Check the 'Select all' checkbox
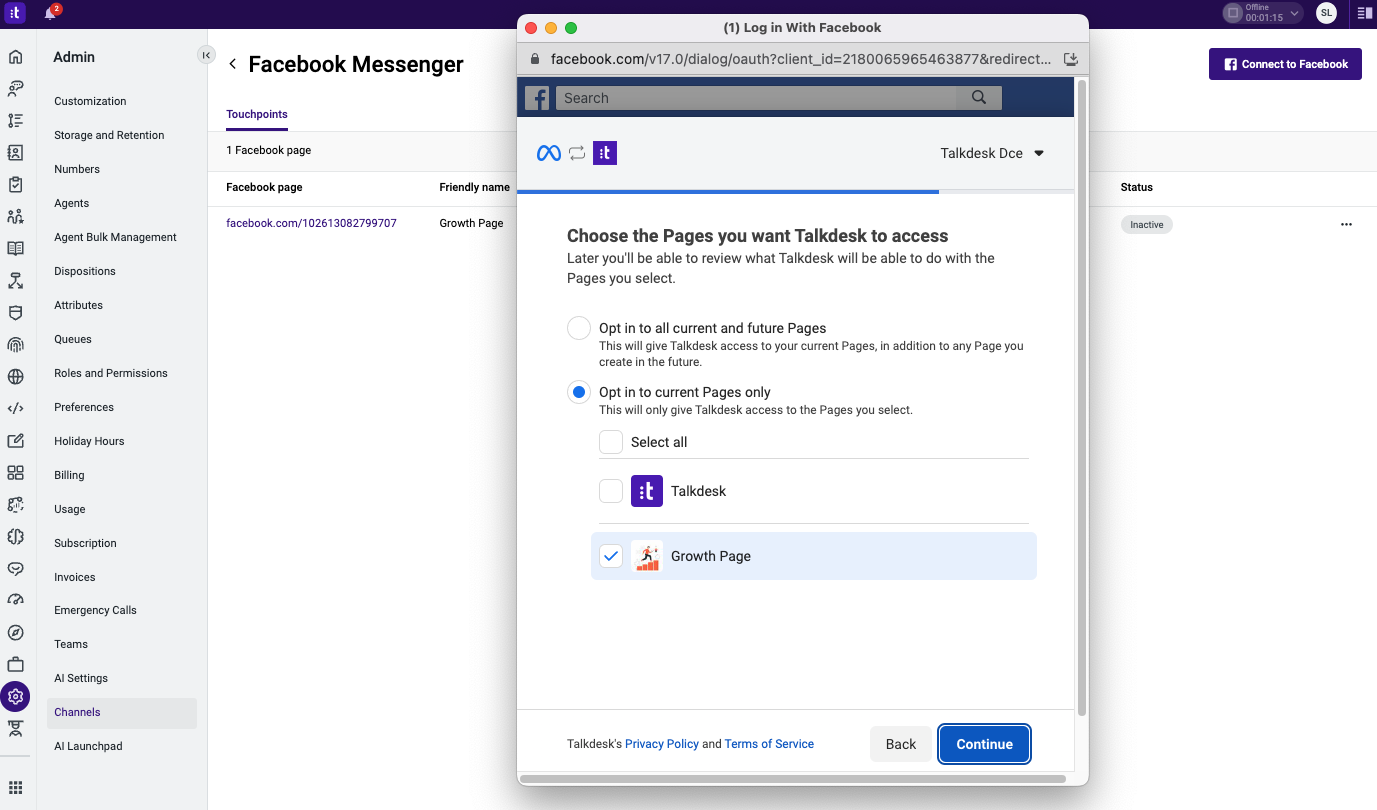This screenshot has width=1377, height=810. (x=611, y=442)
